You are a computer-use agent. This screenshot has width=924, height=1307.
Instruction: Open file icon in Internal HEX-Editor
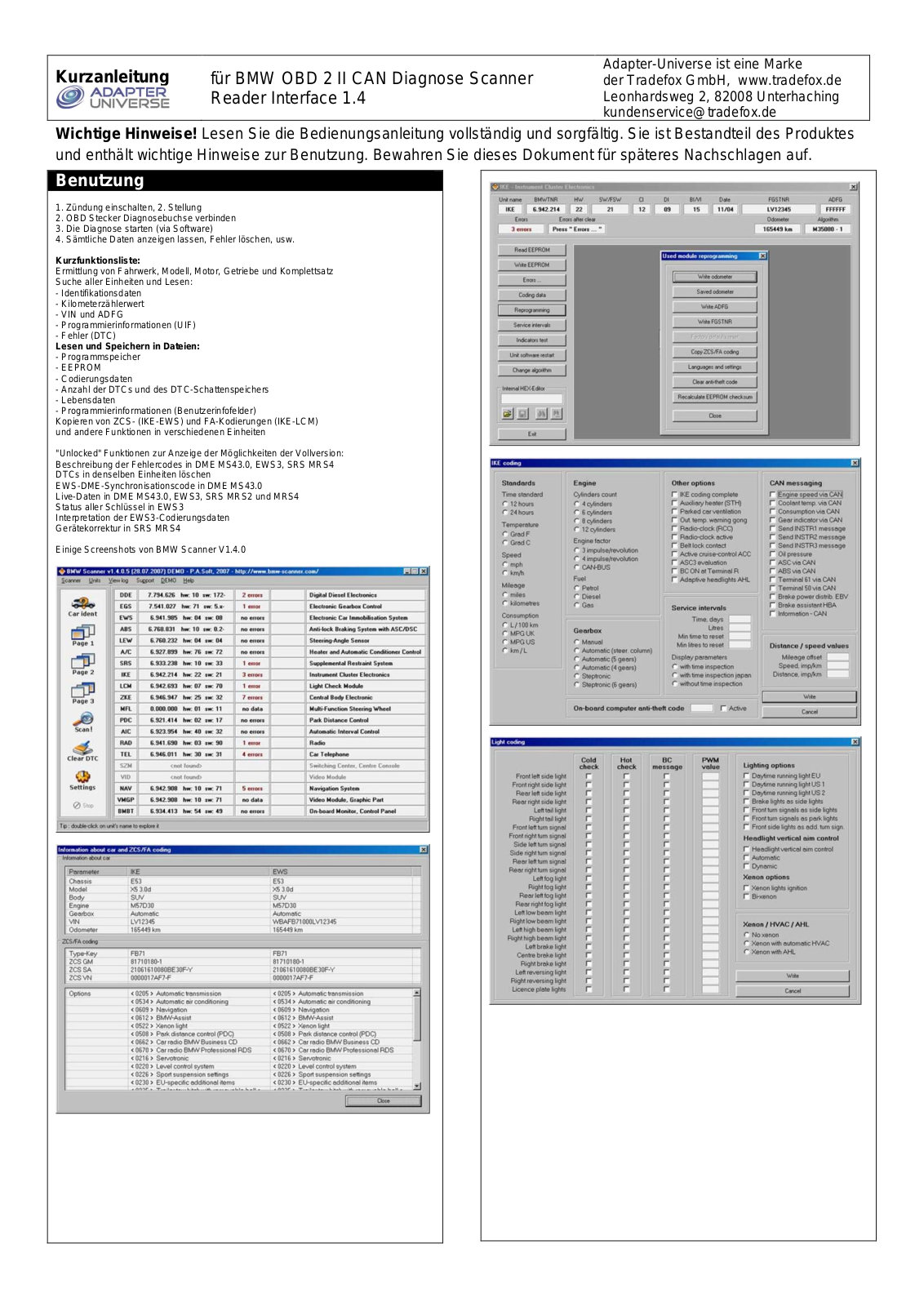pyautogui.click(x=507, y=414)
